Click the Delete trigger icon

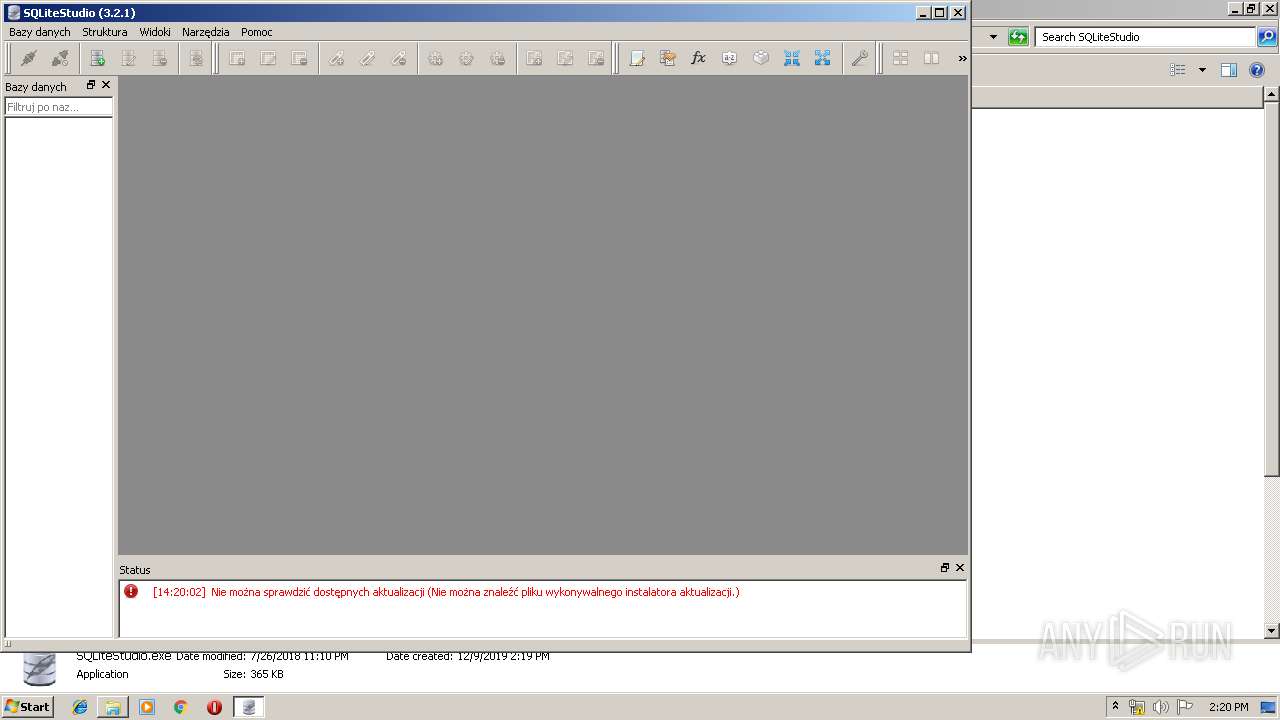tap(498, 58)
